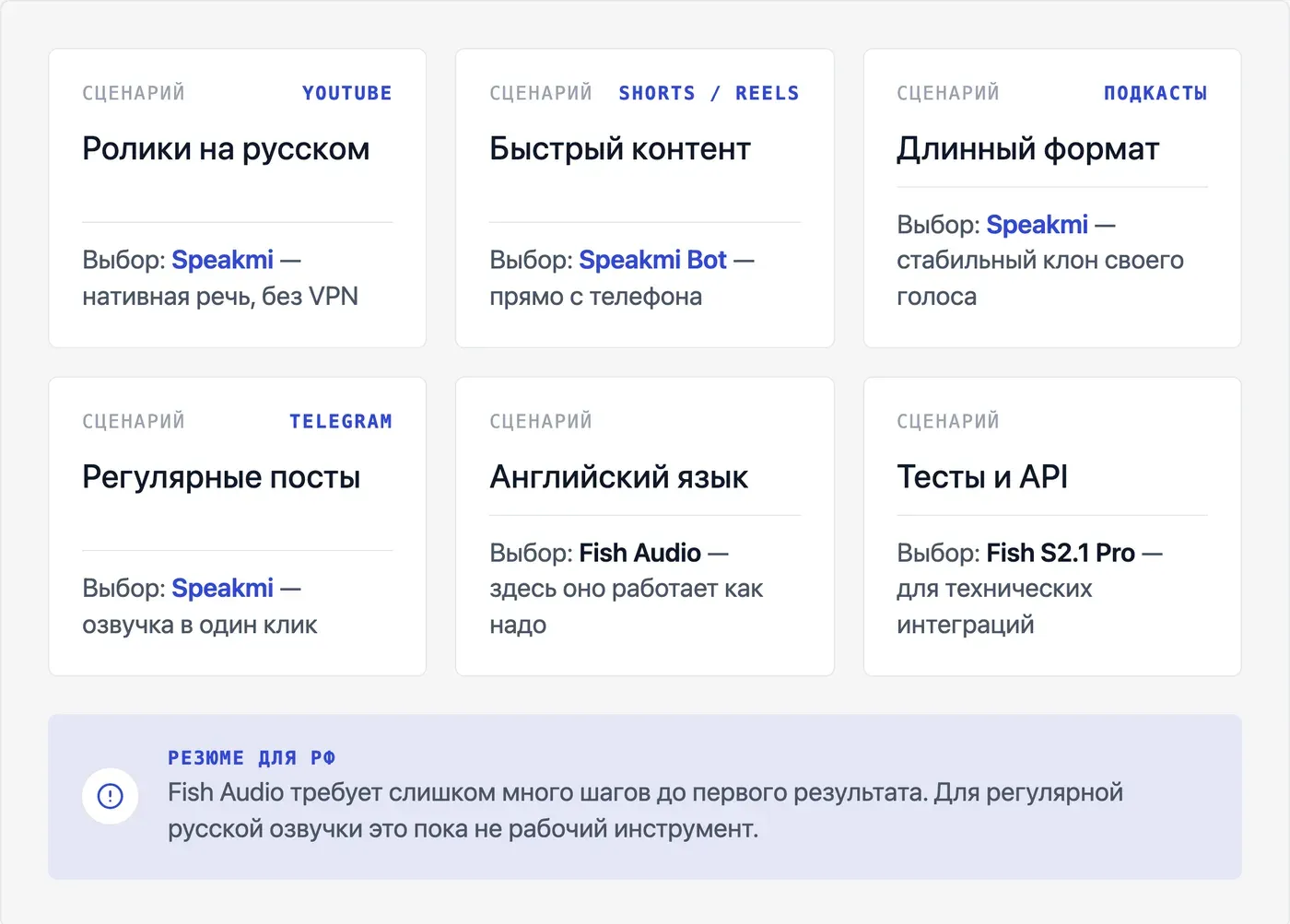The height and width of the screenshot is (924, 1290).
Task: Click СЦЕНАРИЙ label beside the TELEGRAM tag
Action: pyautogui.click(x=134, y=421)
